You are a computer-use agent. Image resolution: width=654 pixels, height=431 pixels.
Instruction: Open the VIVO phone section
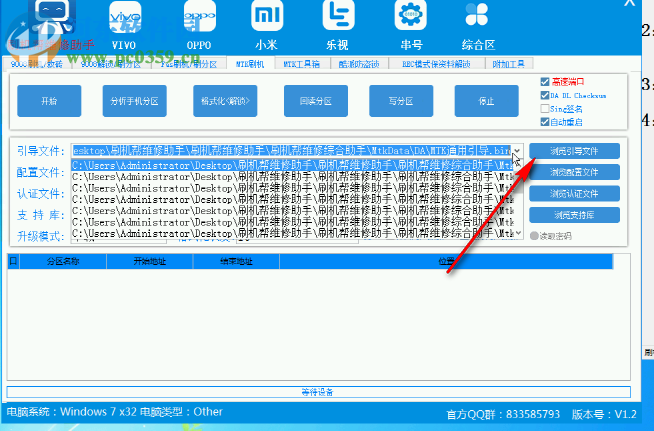click(125, 25)
